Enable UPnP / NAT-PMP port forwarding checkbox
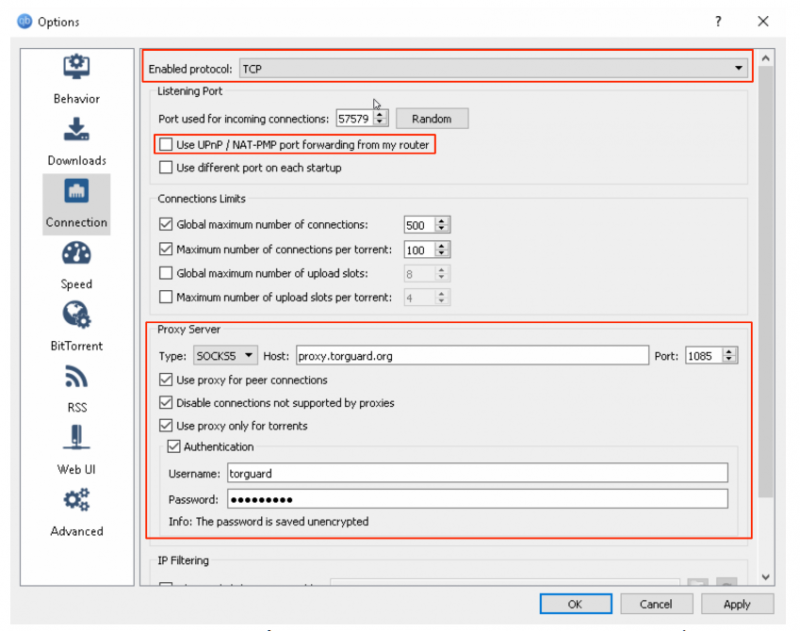 point(167,145)
